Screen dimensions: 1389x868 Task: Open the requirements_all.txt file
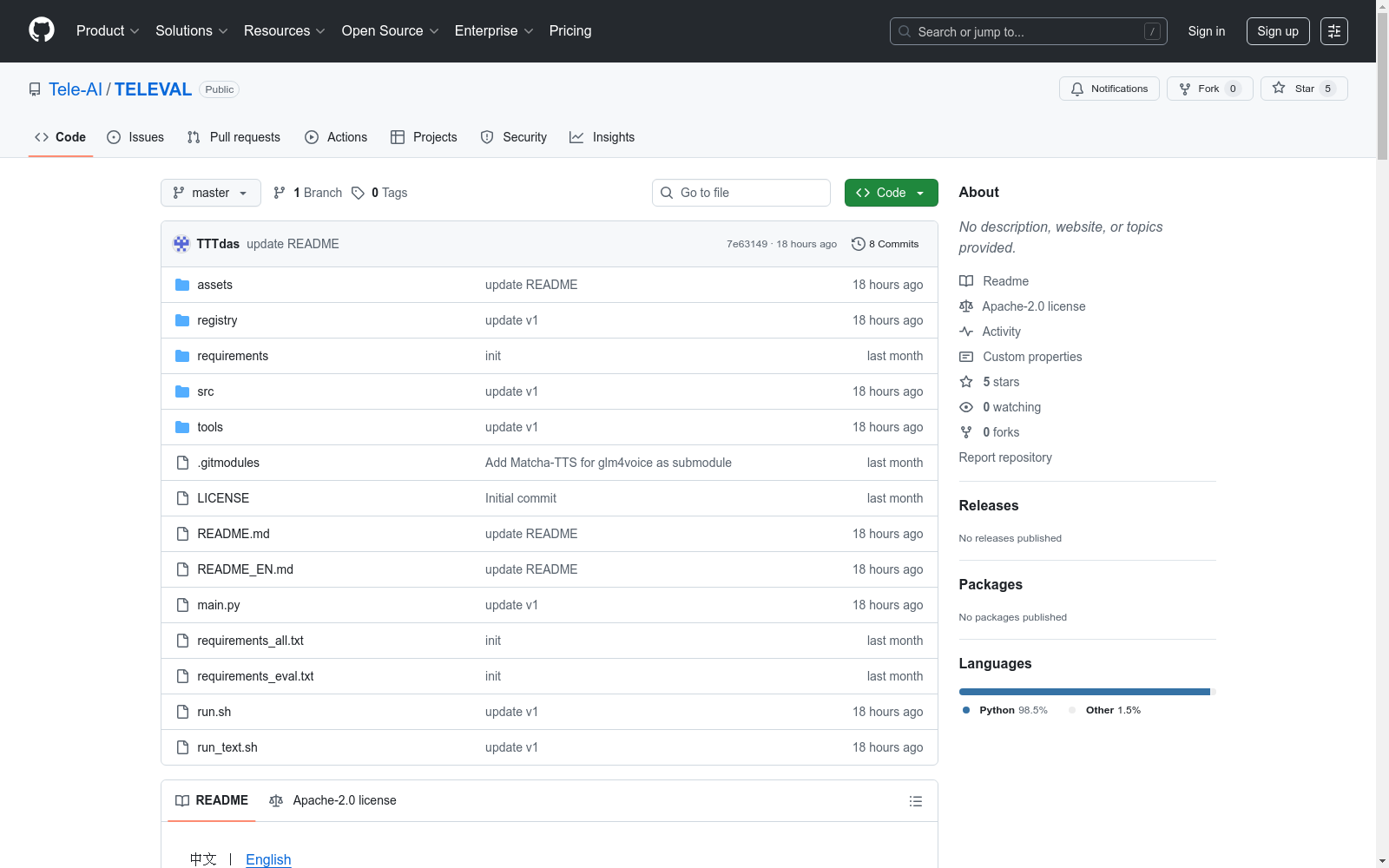(250, 641)
